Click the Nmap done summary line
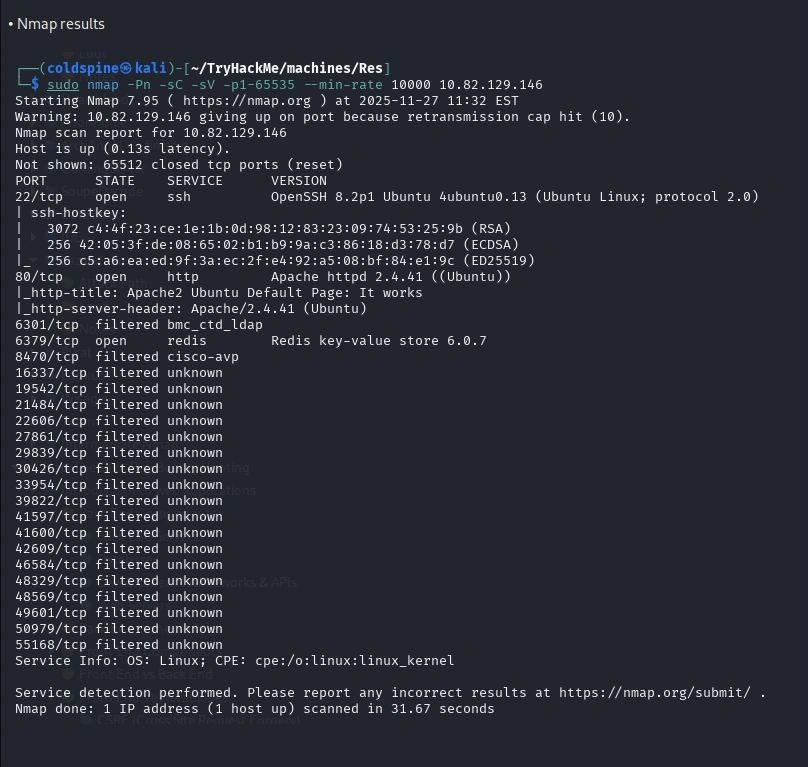Screen dimensions: 808x767 click(254, 708)
